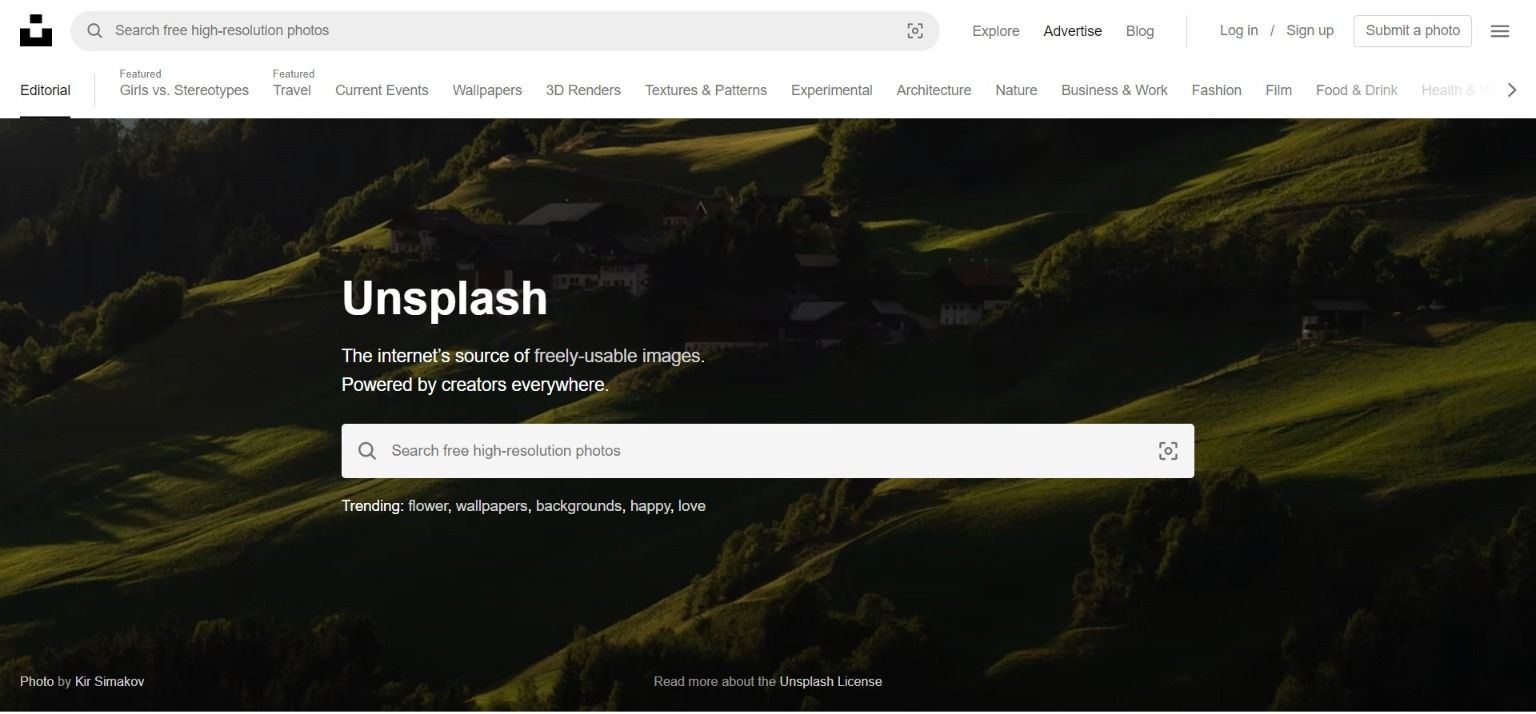Open Textures & Patterns topic

706,90
